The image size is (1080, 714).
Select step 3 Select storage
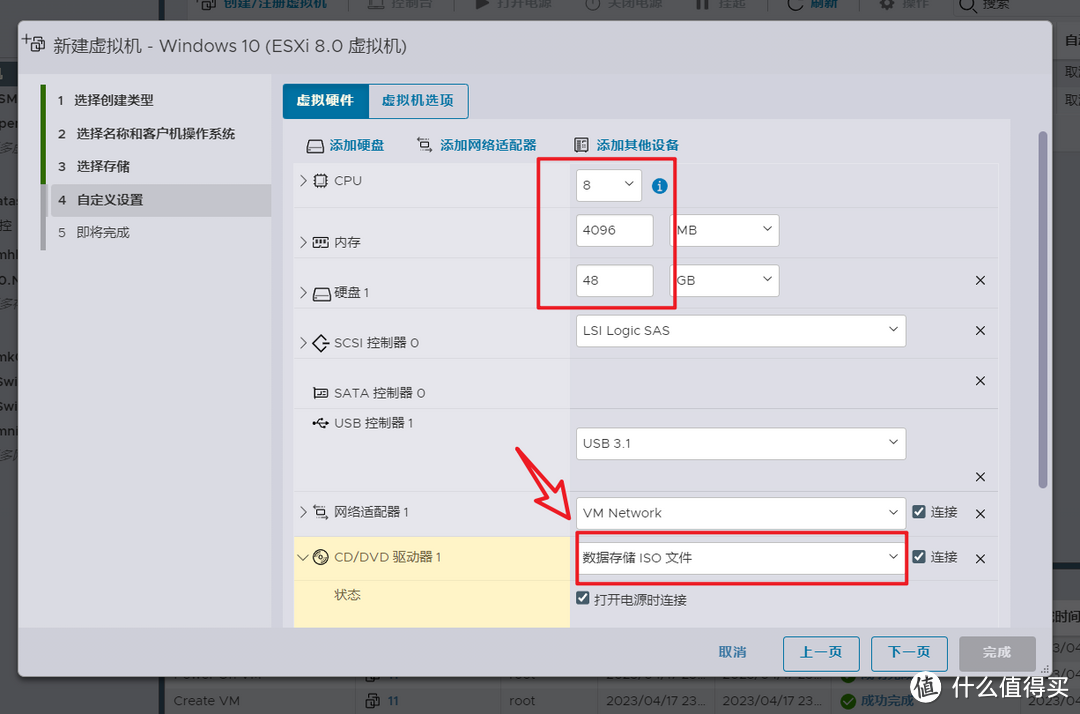[x=103, y=166]
